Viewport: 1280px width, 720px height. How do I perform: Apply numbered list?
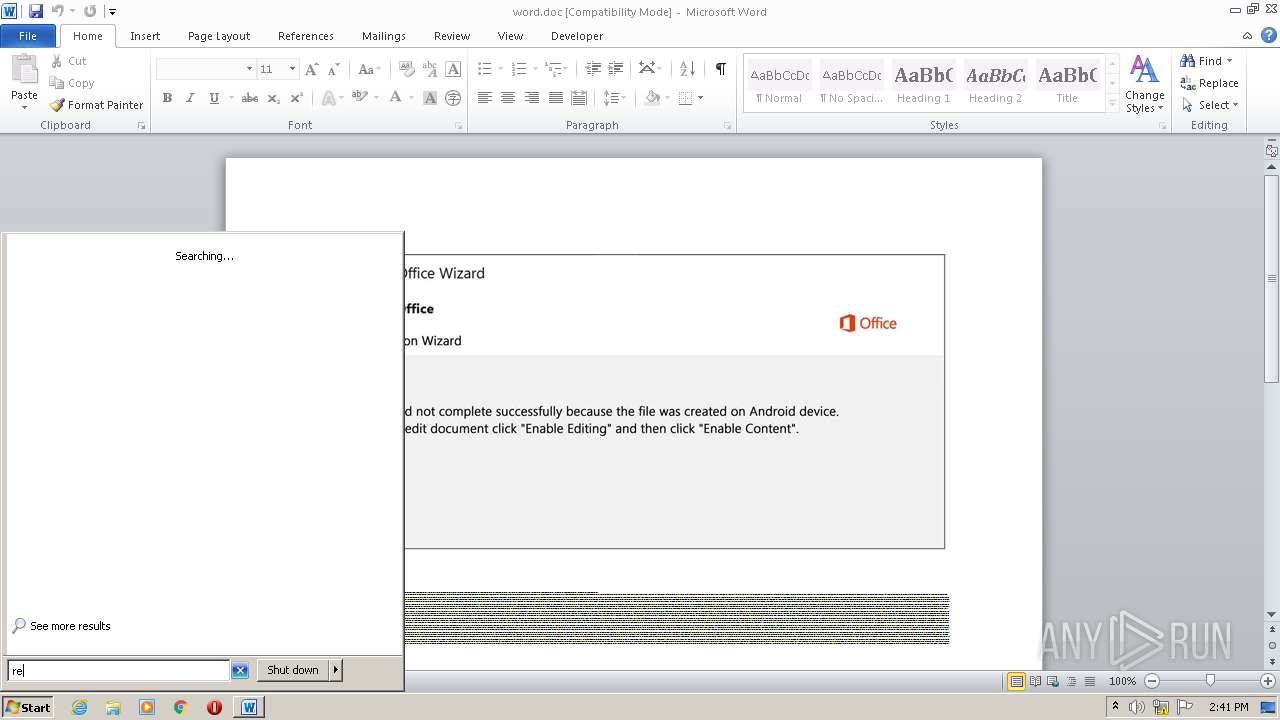pos(518,69)
